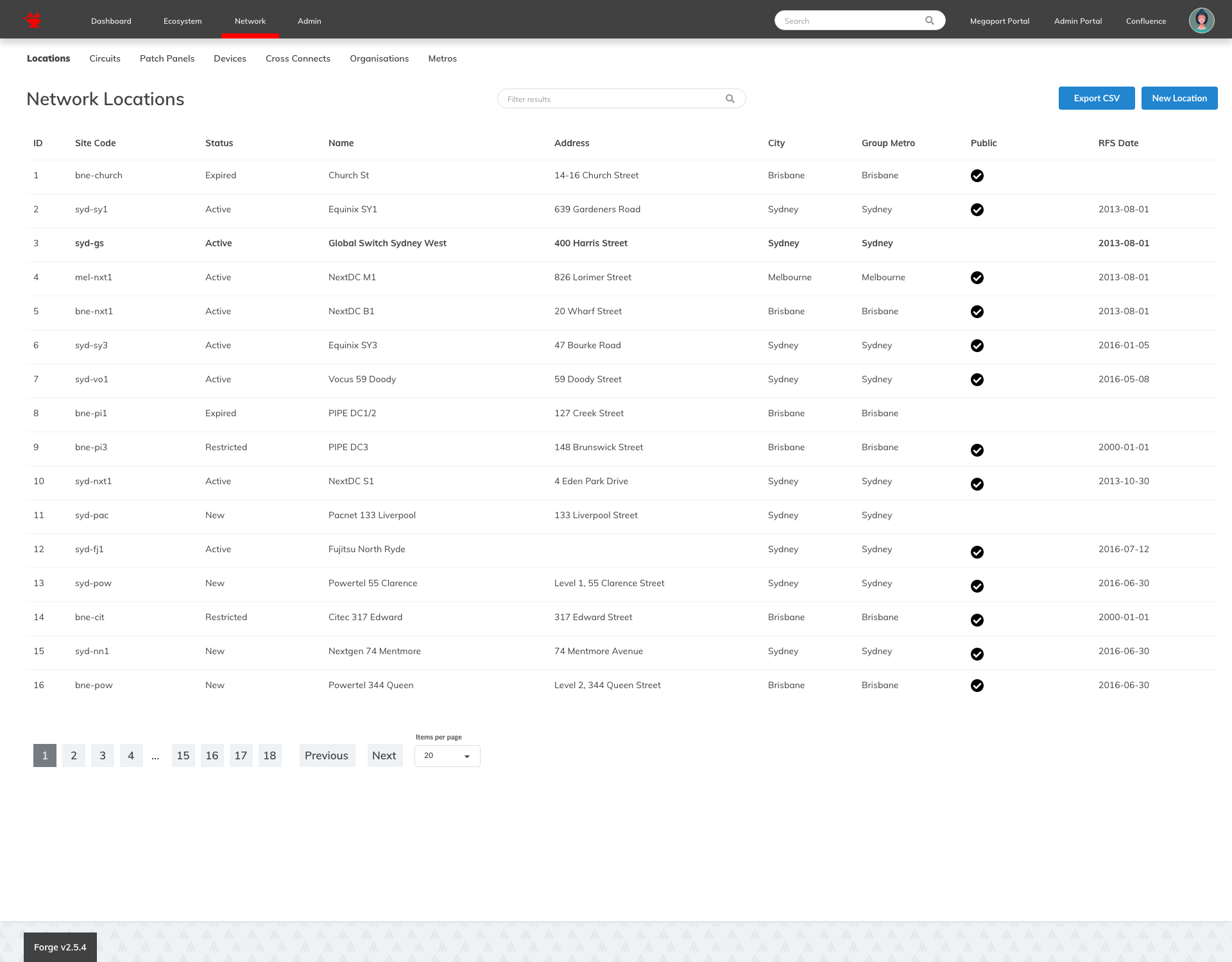Viewport: 1232px width, 962px height.
Task: Sort table by Status column header
Action: (219, 143)
